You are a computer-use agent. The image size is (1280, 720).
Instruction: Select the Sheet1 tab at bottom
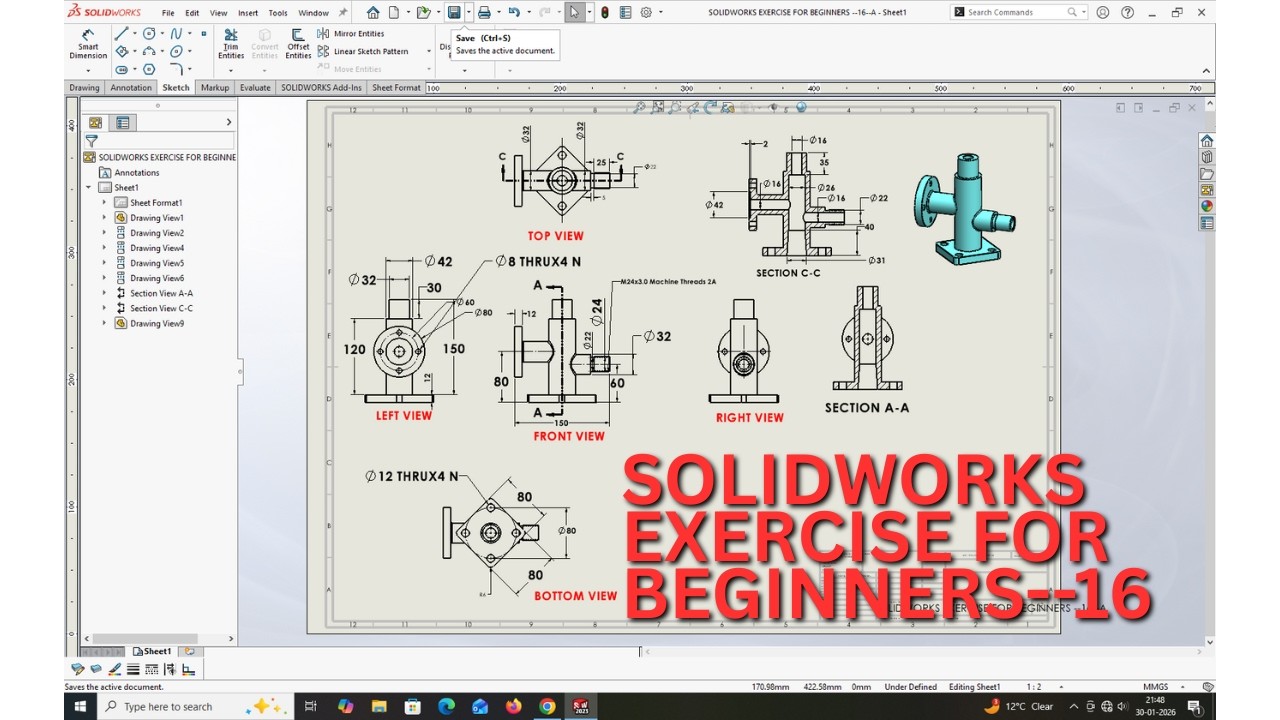pos(152,651)
